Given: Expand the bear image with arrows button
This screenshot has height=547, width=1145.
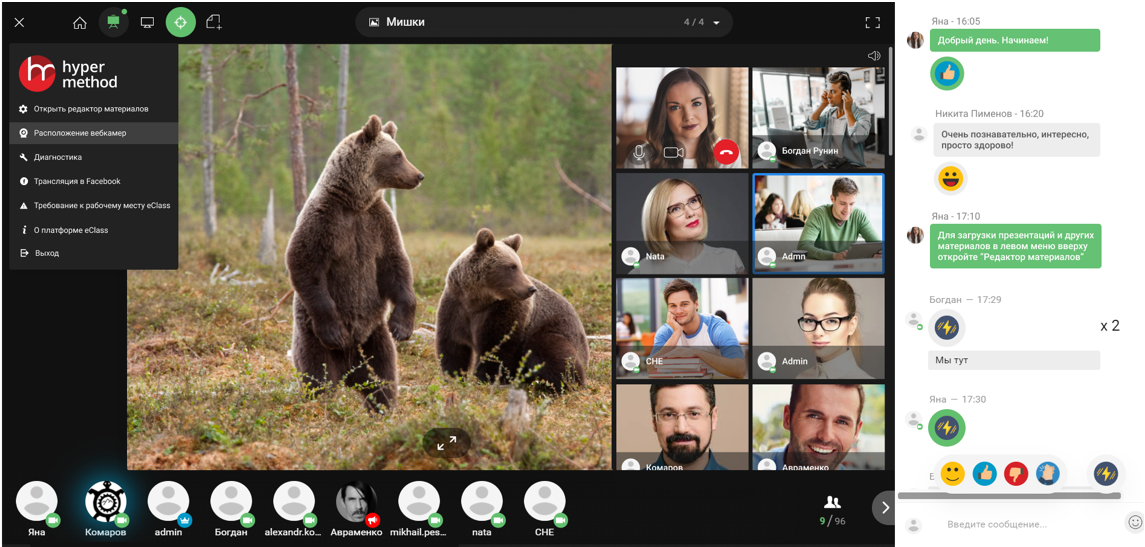Looking at the screenshot, I should pos(447,443).
